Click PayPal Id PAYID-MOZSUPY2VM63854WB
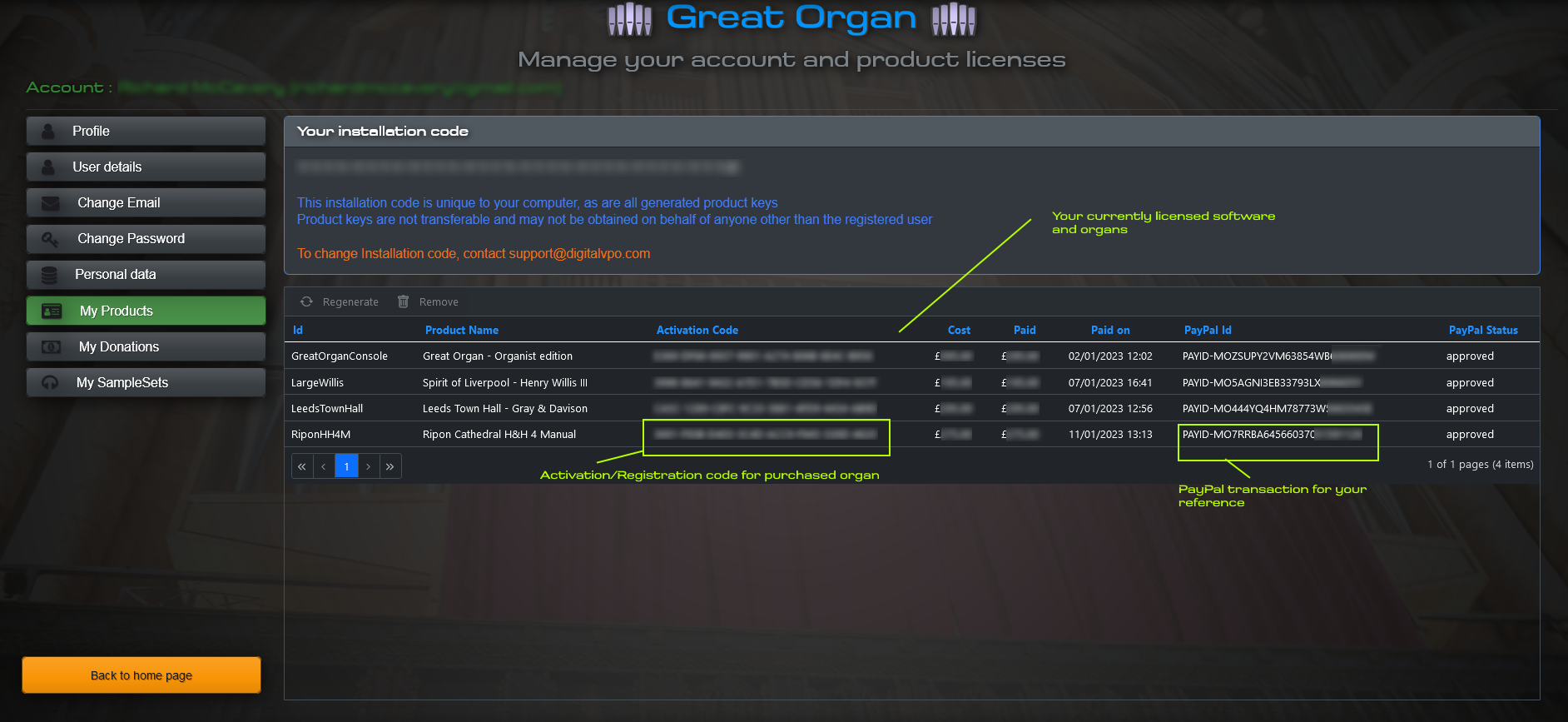The height and width of the screenshot is (722, 1568). 1278,356
